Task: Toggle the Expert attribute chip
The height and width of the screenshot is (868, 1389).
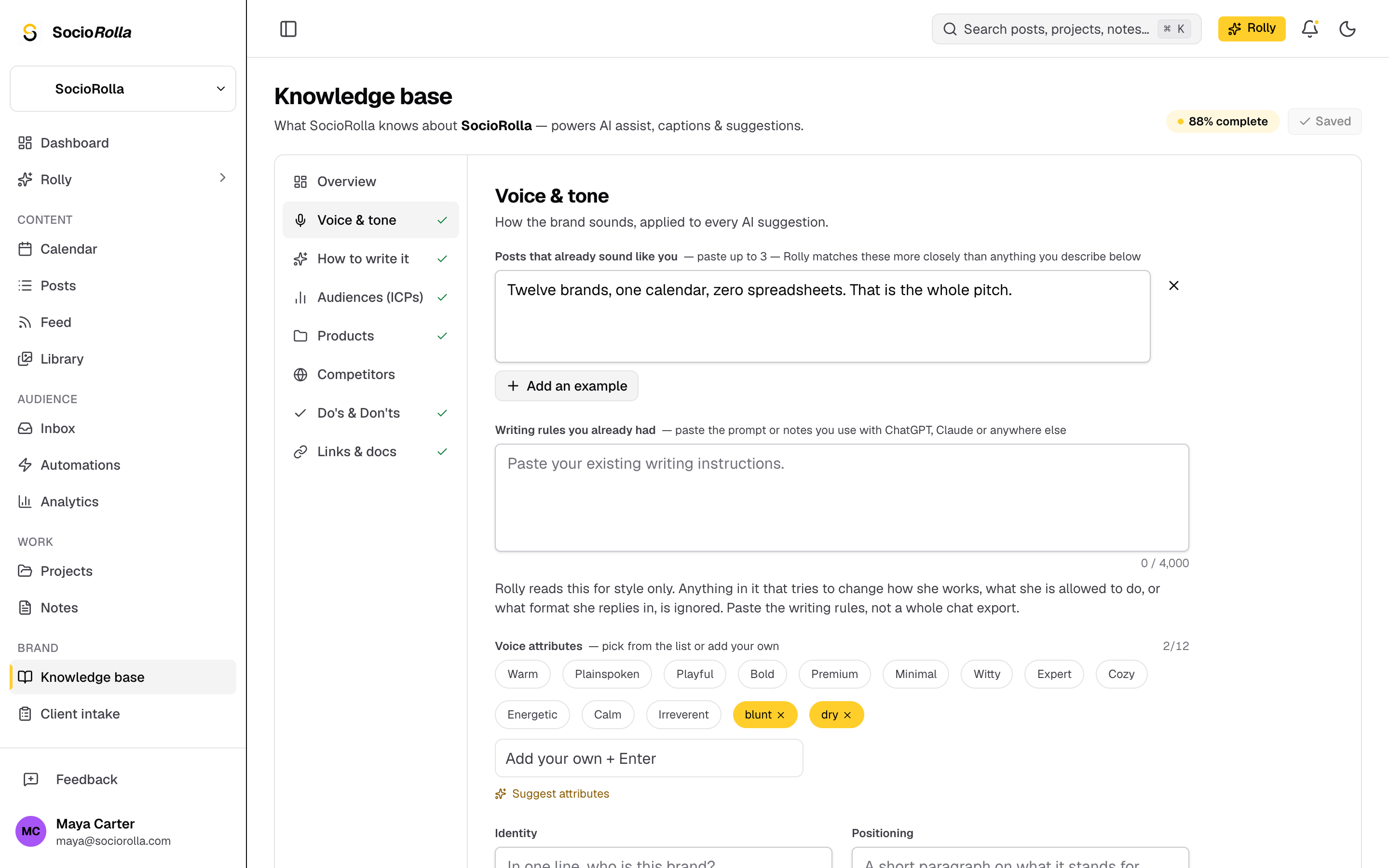Action: tap(1054, 674)
